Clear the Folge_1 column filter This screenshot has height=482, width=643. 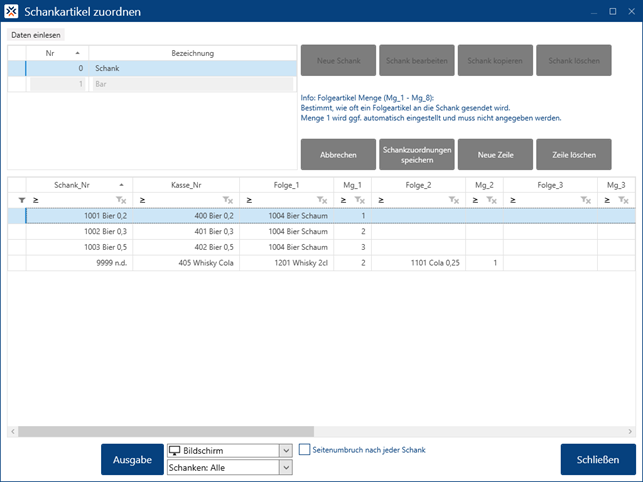pos(322,201)
